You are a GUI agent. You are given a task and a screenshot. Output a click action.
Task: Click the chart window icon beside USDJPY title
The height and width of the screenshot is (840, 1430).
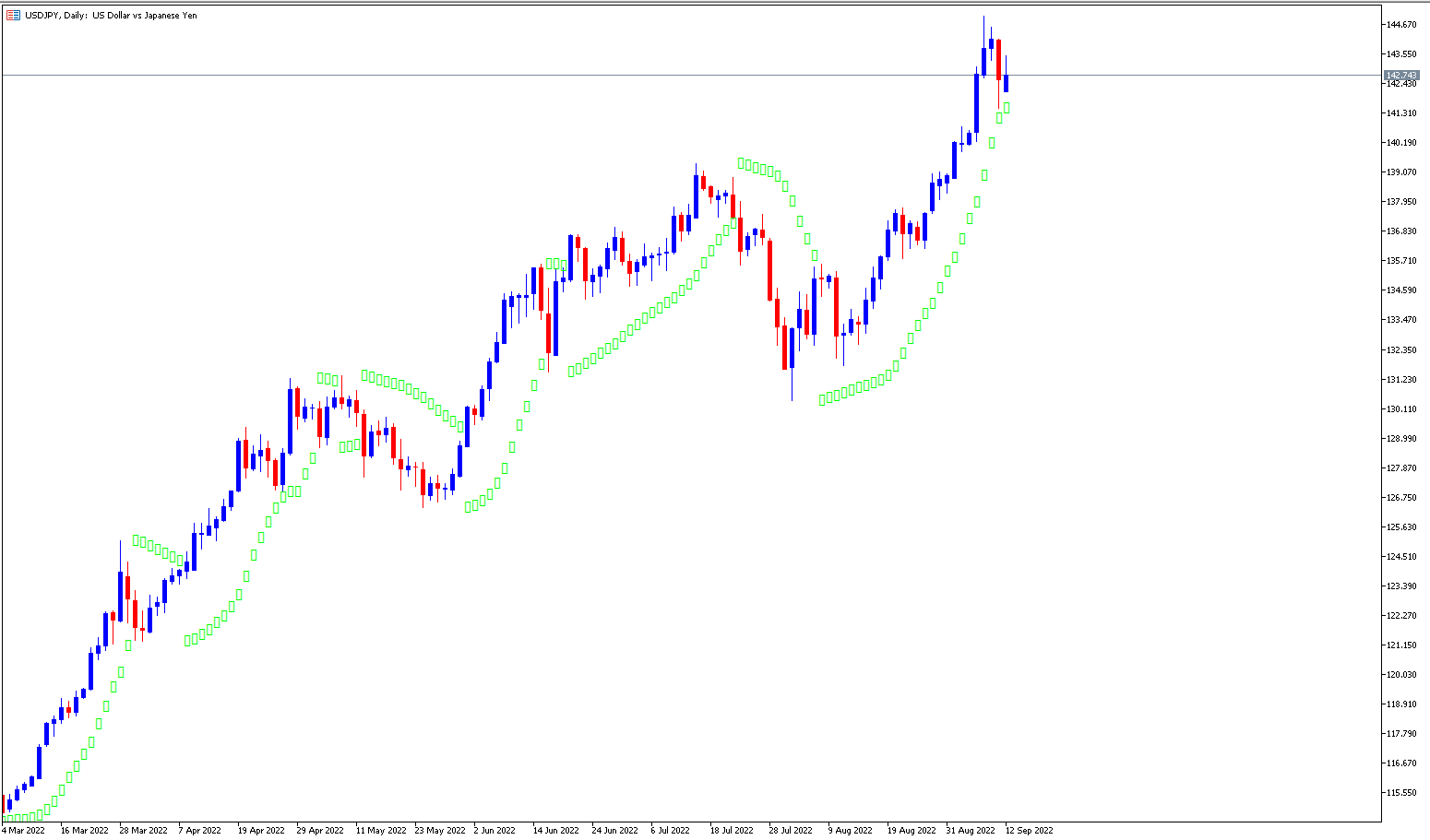pyautogui.click(x=13, y=15)
